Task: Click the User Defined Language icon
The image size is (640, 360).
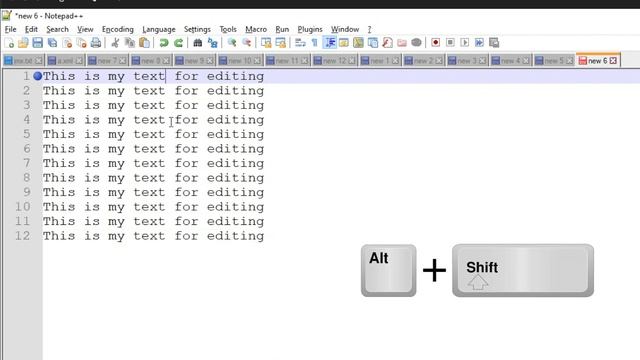Action: [x=344, y=42]
